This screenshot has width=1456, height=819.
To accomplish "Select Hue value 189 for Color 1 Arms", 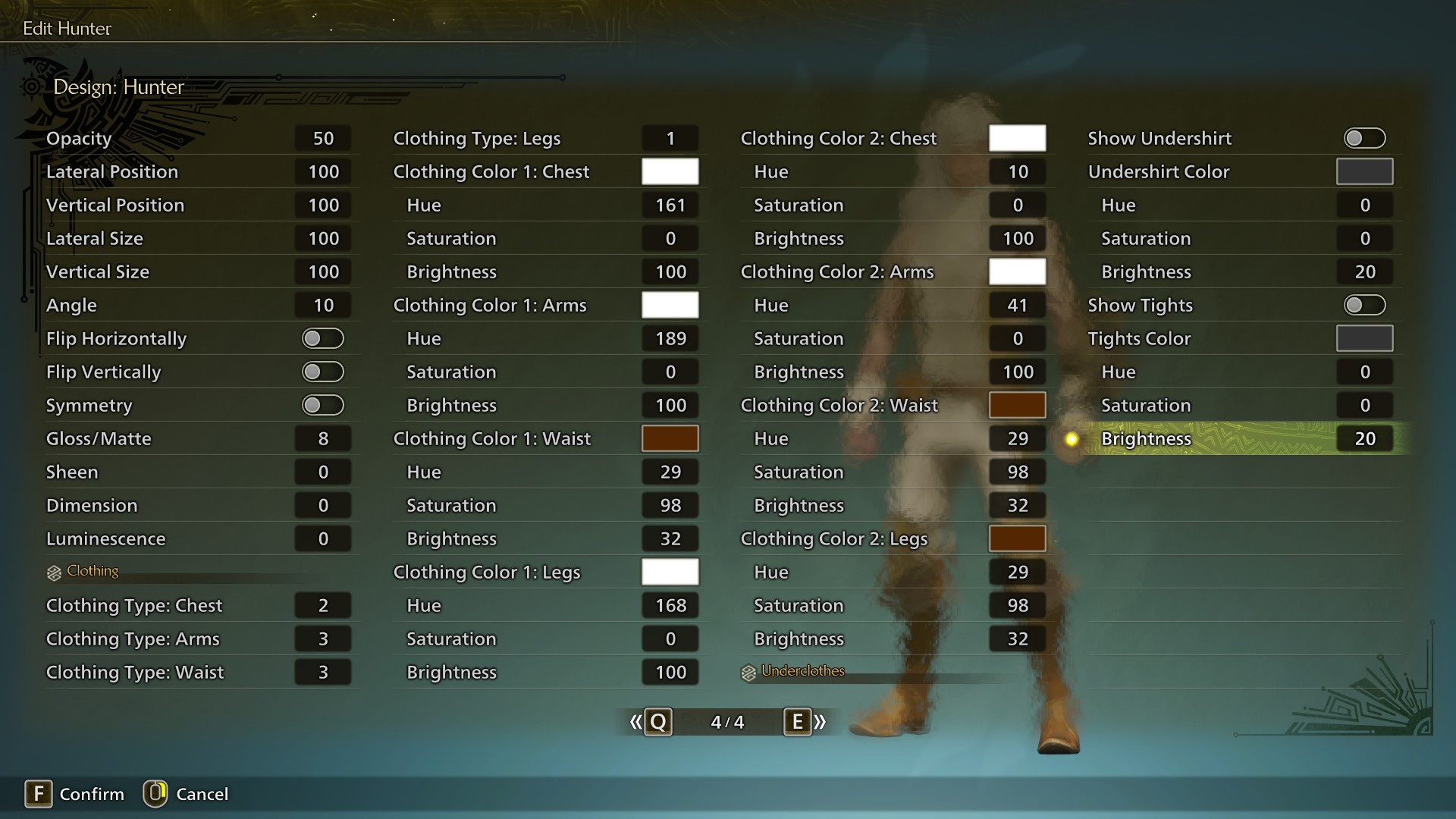I will [670, 338].
